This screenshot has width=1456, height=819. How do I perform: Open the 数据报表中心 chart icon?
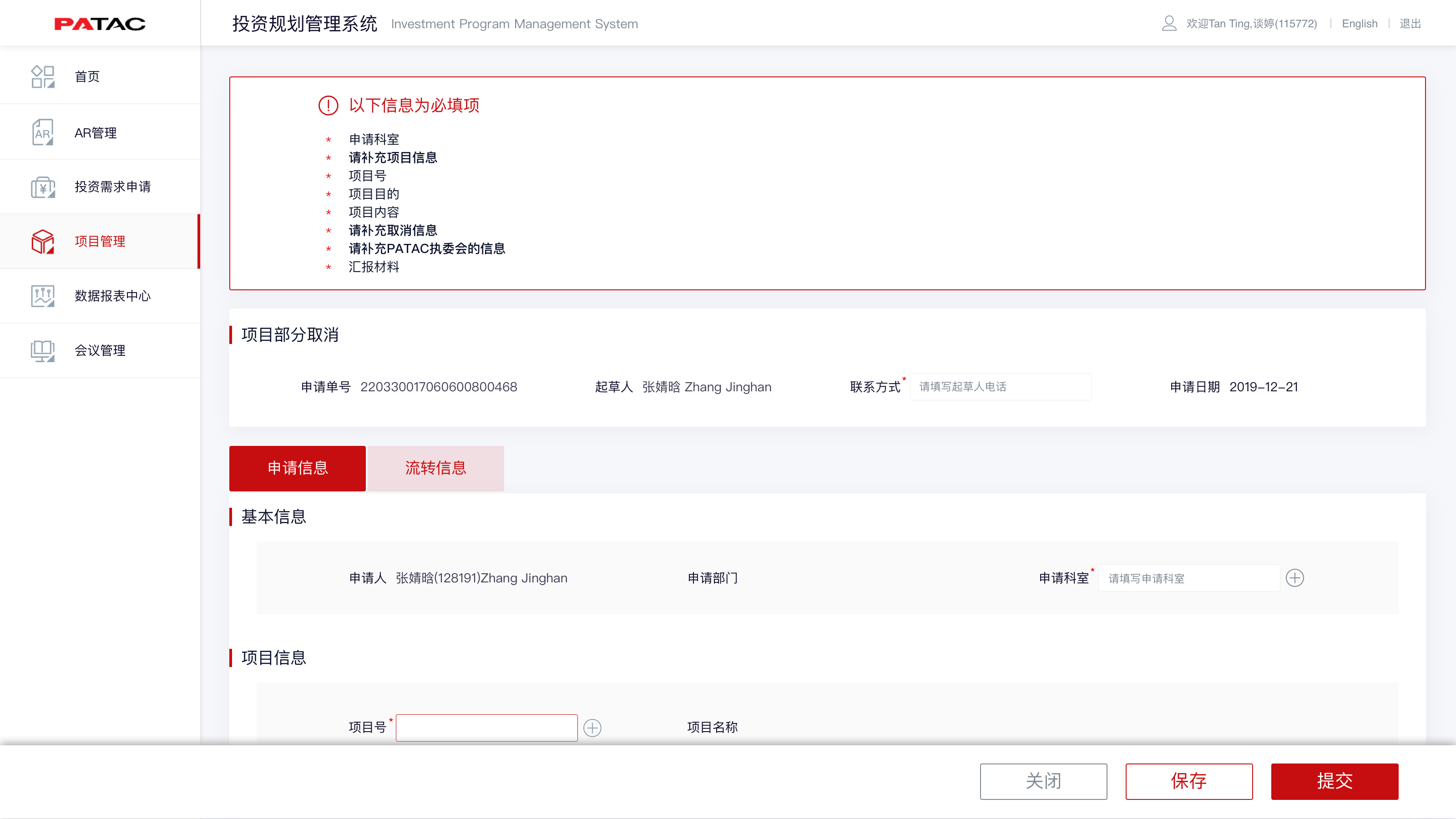point(42,296)
